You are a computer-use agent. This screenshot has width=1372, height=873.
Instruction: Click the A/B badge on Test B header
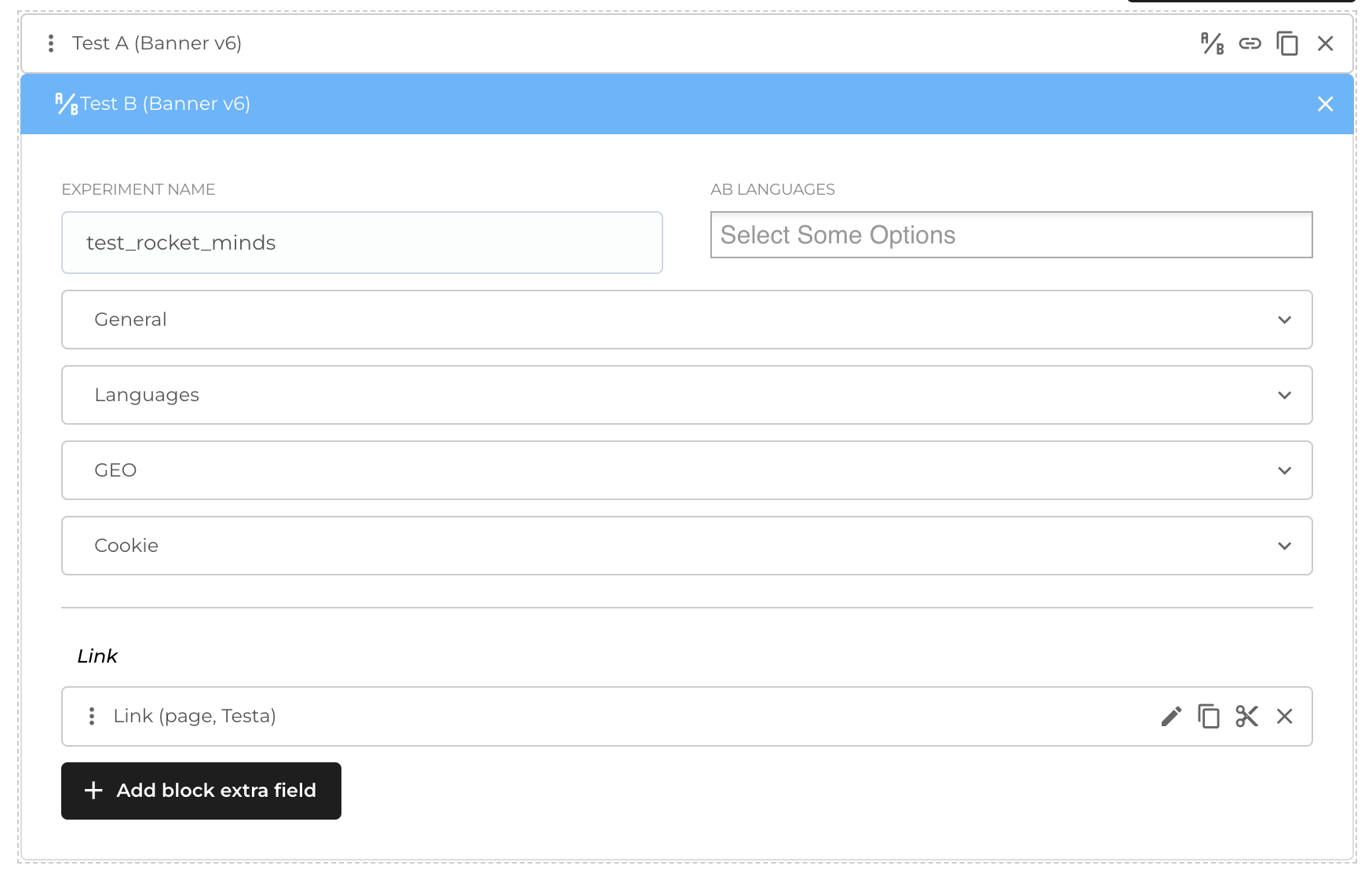(x=66, y=103)
